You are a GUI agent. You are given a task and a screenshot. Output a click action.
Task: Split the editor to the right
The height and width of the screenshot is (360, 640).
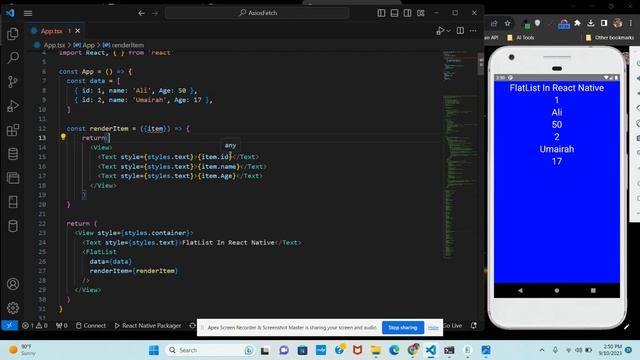pyautogui.click(x=460, y=31)
